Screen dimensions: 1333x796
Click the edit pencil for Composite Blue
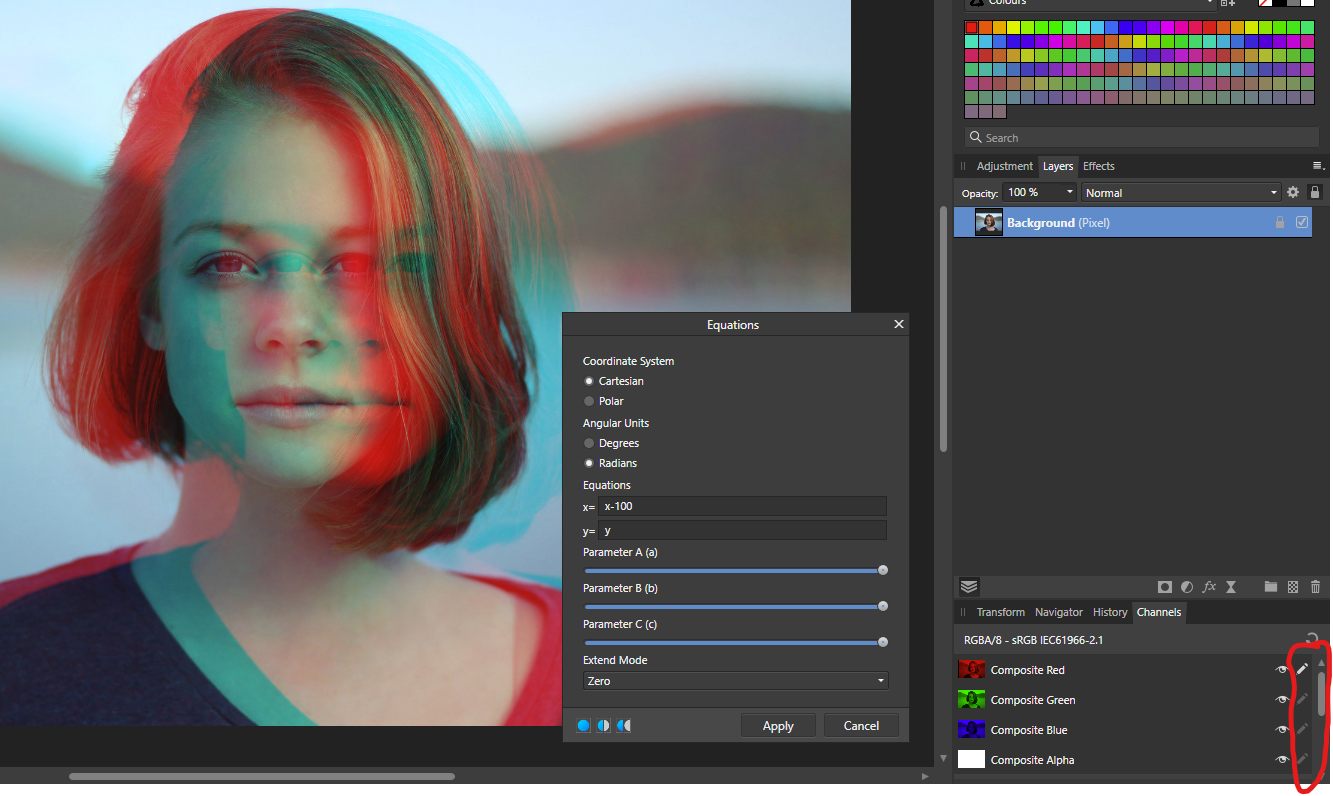1303,729
